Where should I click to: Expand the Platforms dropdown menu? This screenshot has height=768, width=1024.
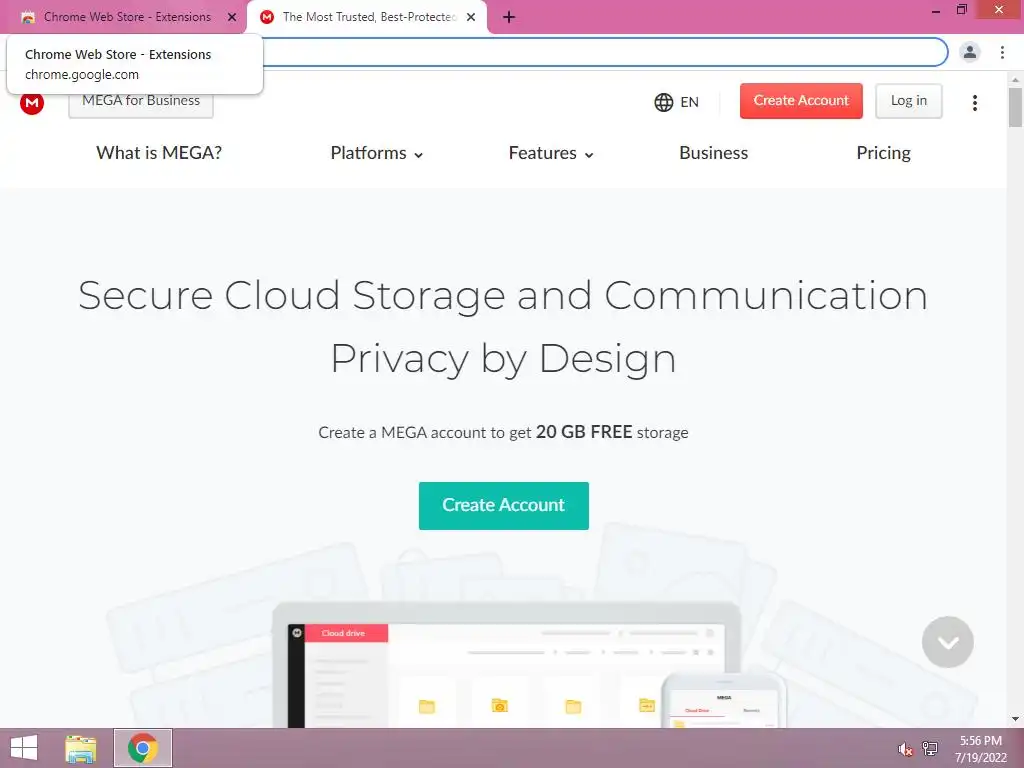[377, 153]
